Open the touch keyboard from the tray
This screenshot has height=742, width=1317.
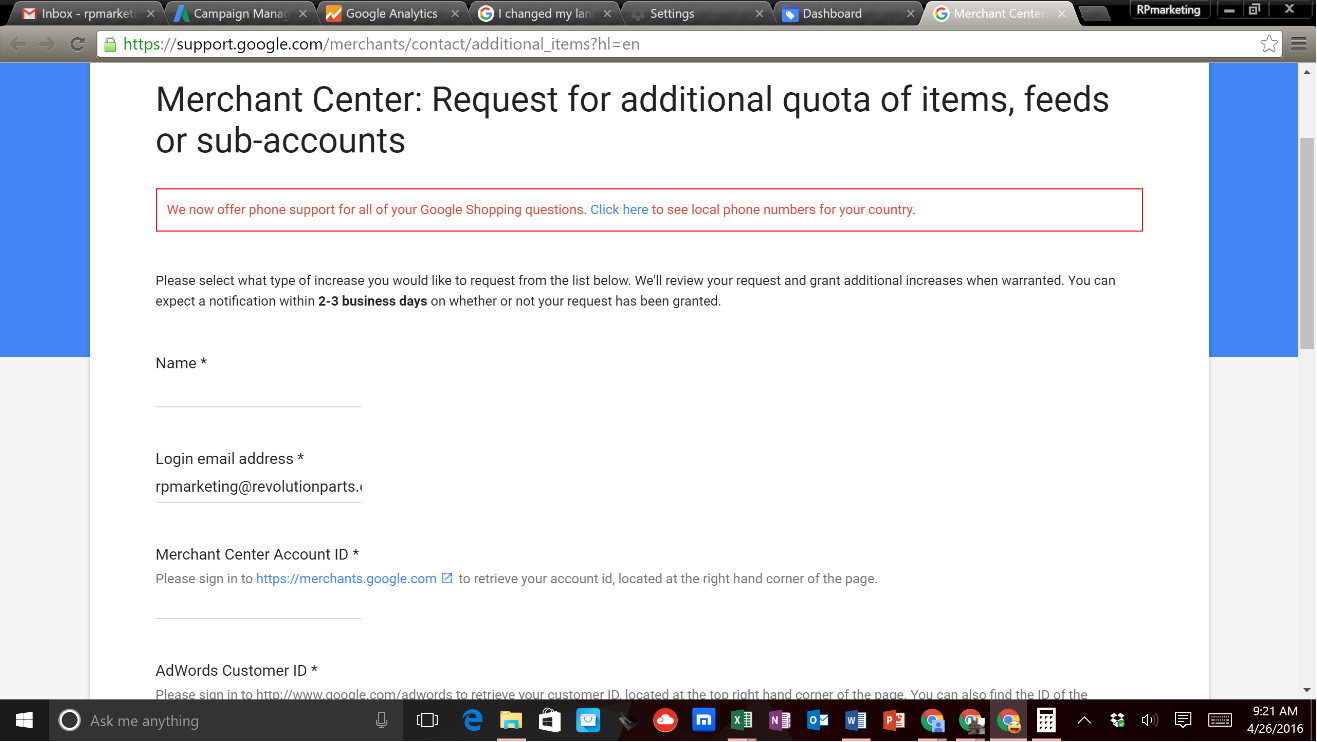pos(1219,720)
